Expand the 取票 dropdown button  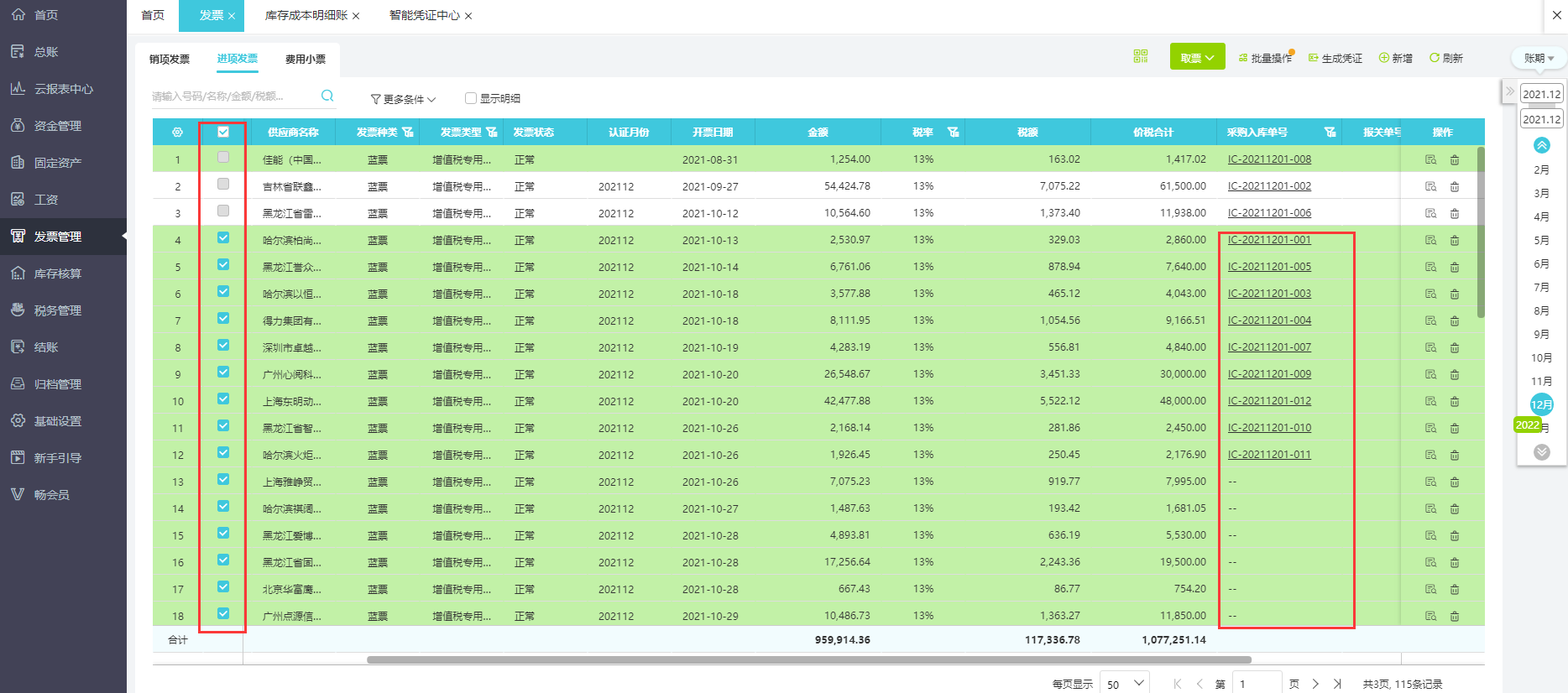(1197, 58)
